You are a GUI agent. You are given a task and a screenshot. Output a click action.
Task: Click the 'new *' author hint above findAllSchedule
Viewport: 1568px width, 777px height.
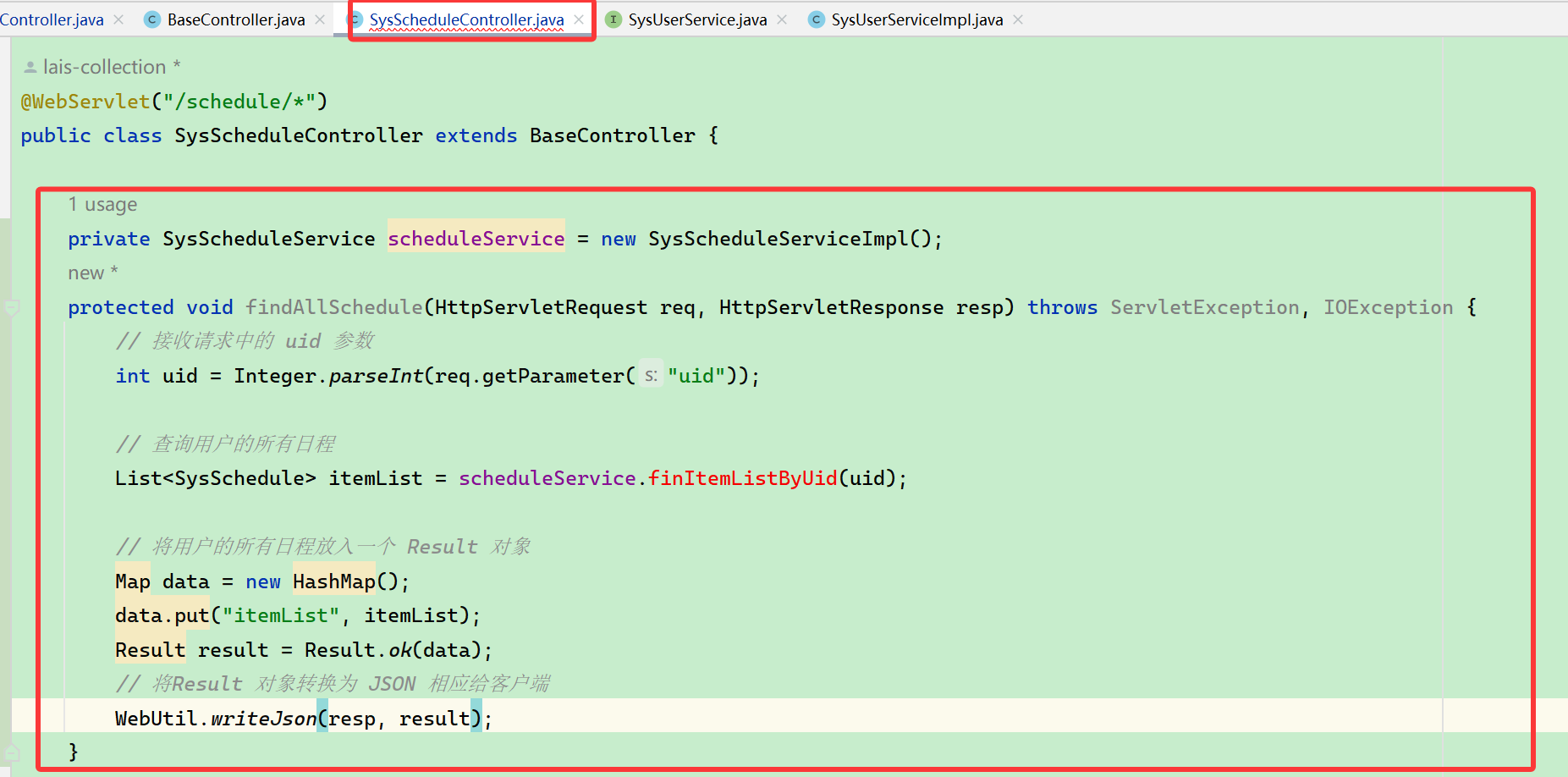click(93, 273)
